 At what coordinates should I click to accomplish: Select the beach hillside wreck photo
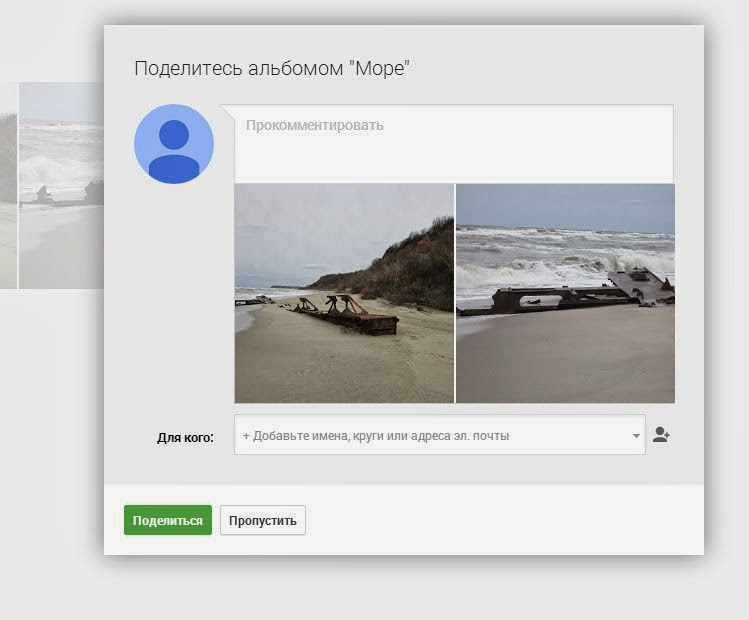[x=344, y=293]
